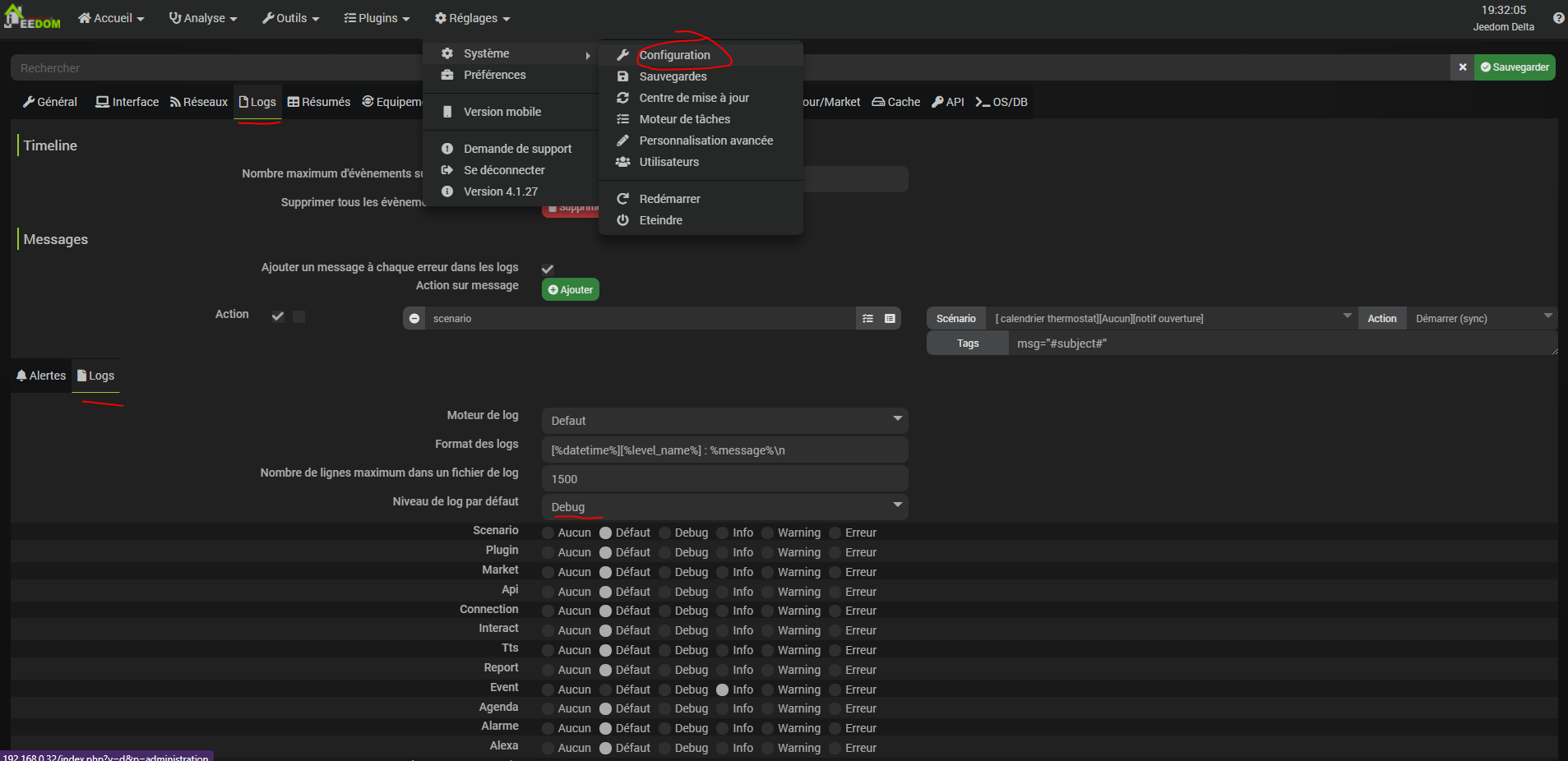Open the Scénario selection dropdown
This screenshot has width=1568, height=761.
(1171, 319)
